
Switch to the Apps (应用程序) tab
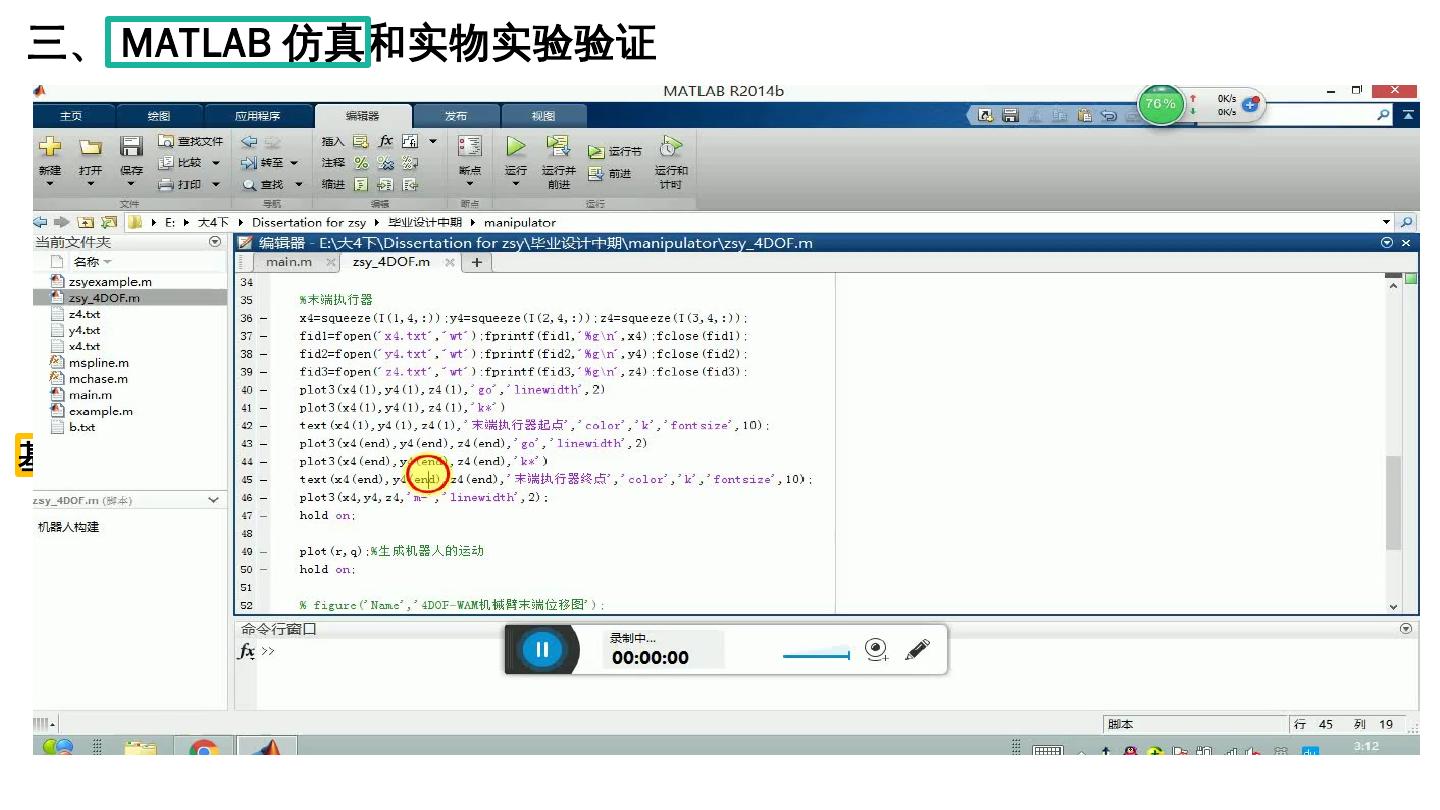pyautogui.click(x=258, y=116)
